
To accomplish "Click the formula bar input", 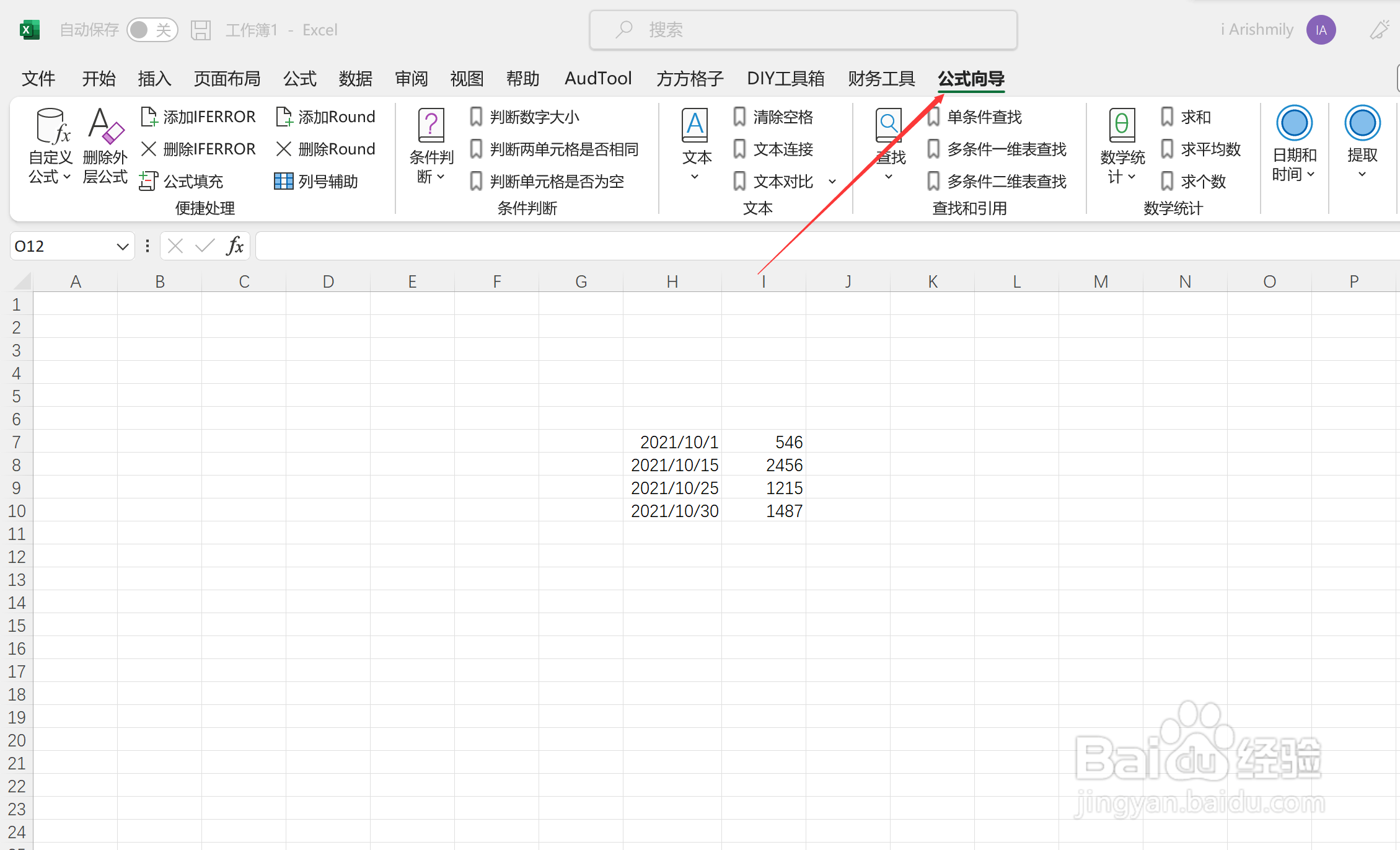I will coord(827,246).
